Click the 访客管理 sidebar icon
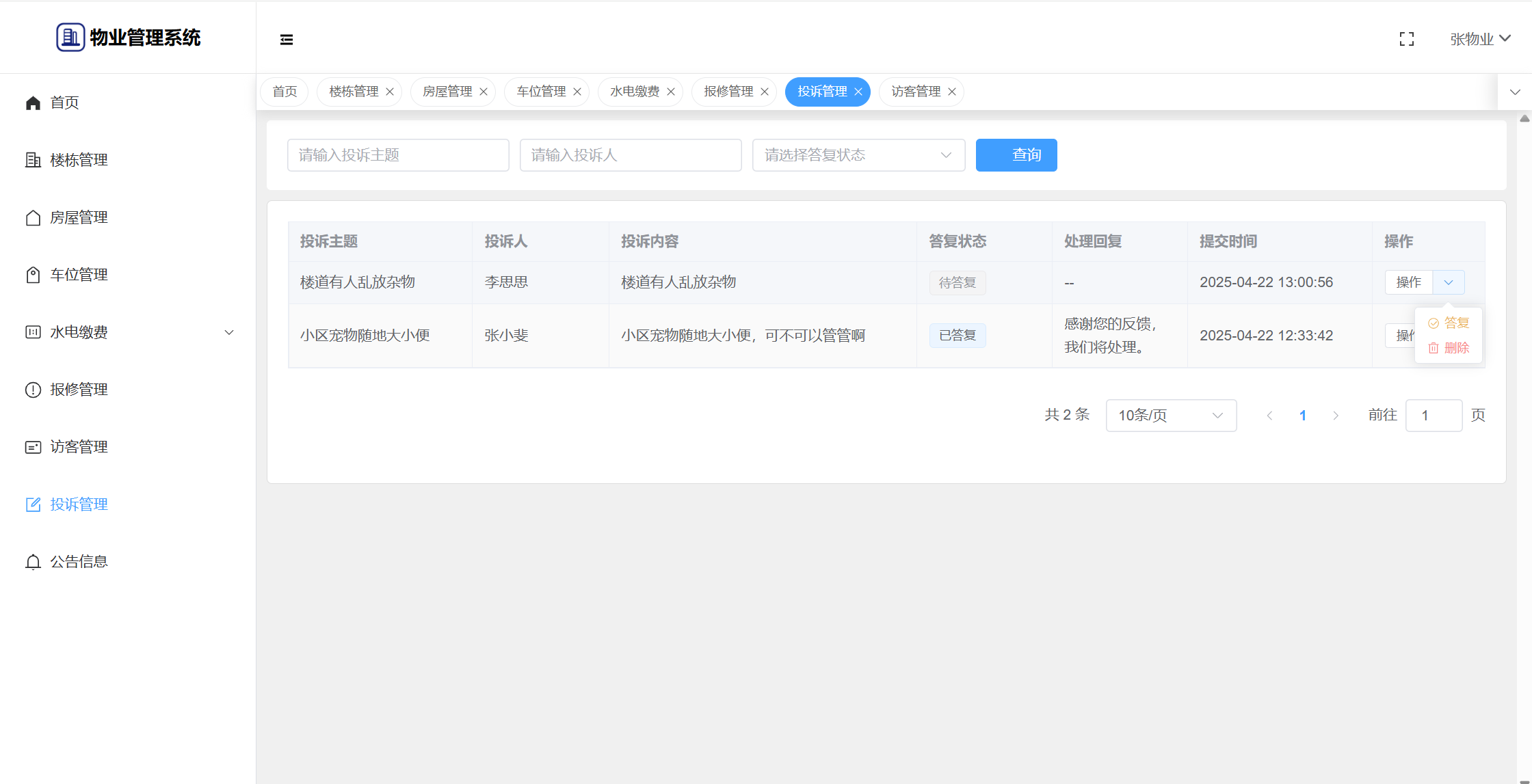The image size is (1532, 784). [x=33, y=447]
